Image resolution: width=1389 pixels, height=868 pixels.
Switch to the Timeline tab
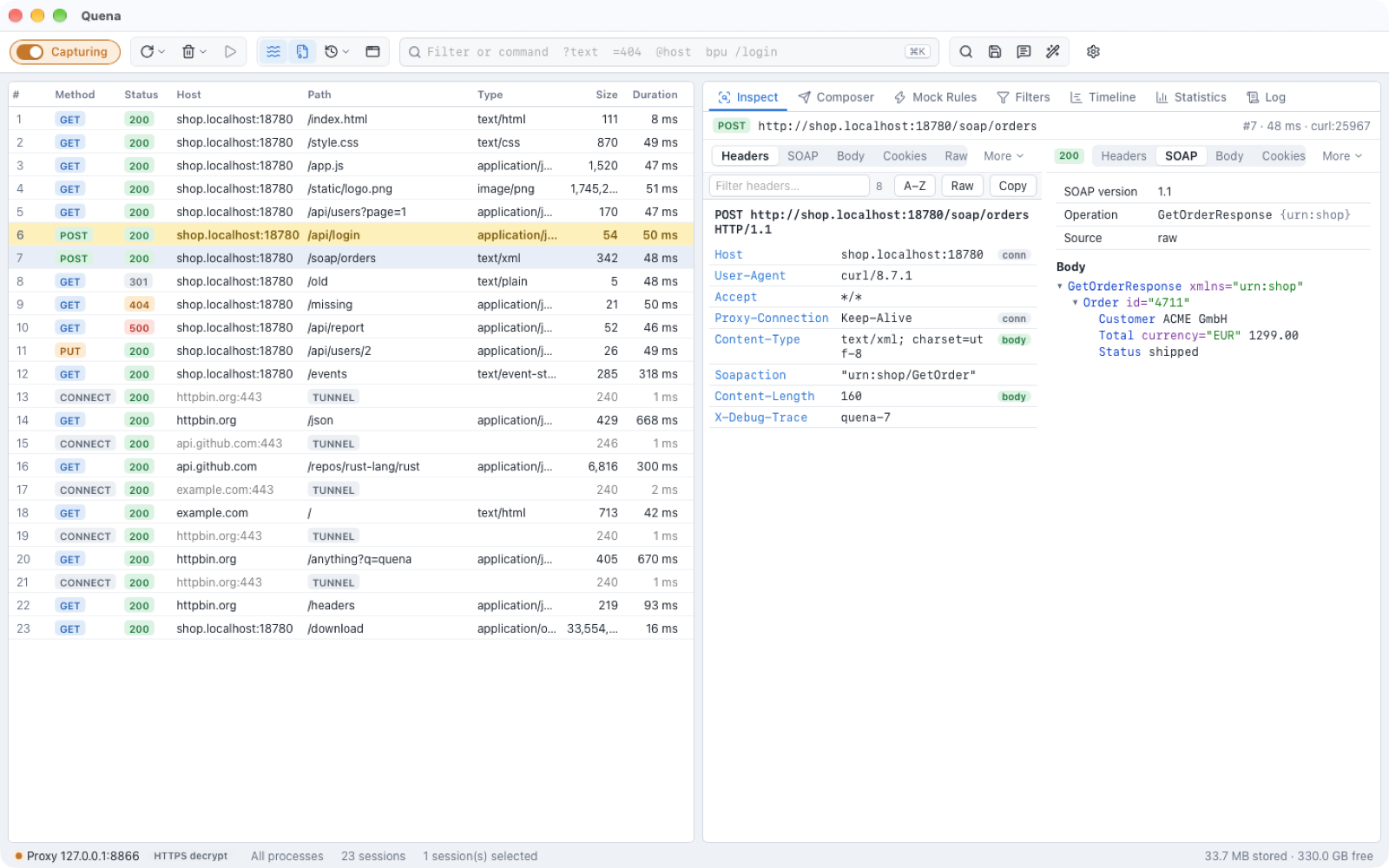point(1103,97)
